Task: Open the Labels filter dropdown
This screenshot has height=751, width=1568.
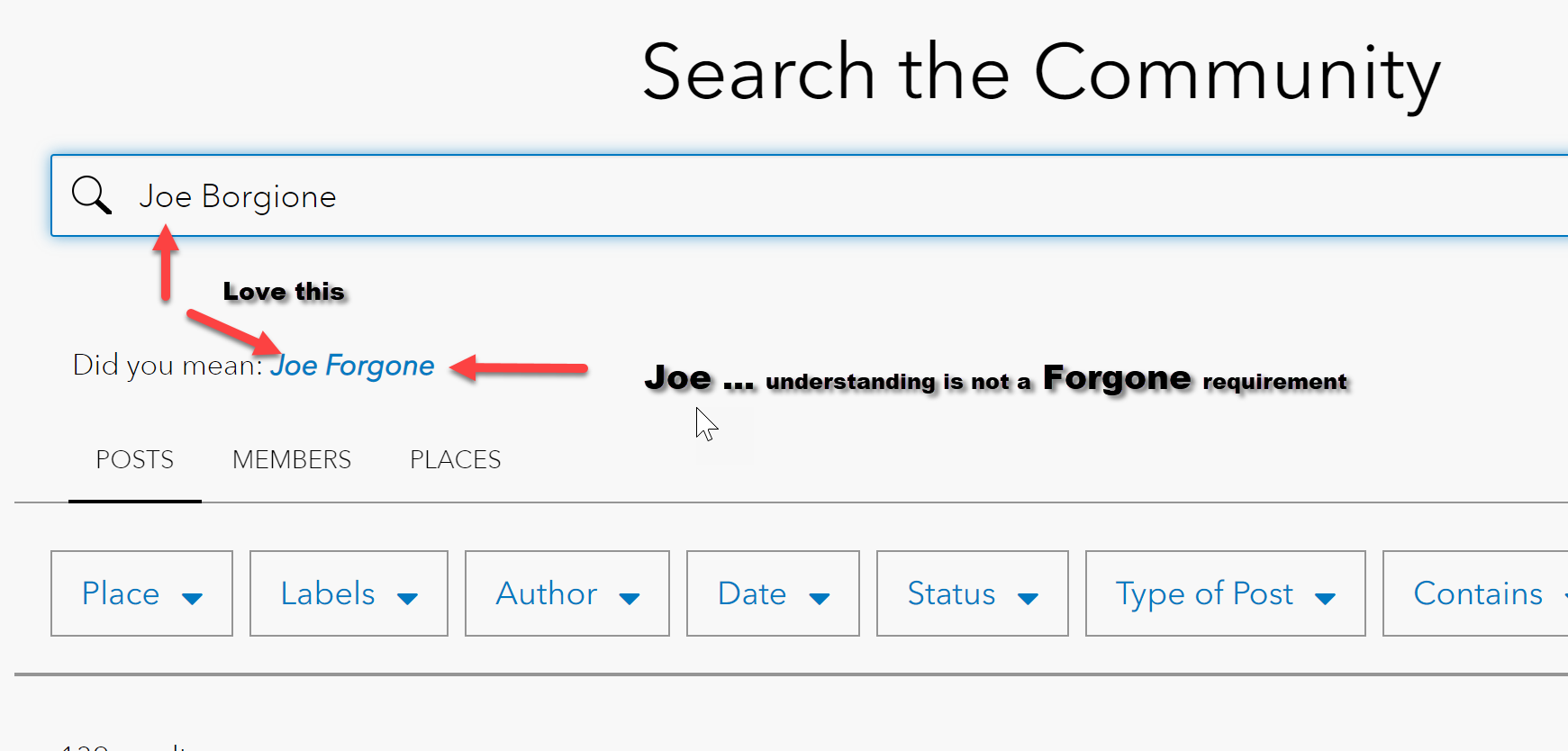Action: pyautogui.click(x=348, y=593)
